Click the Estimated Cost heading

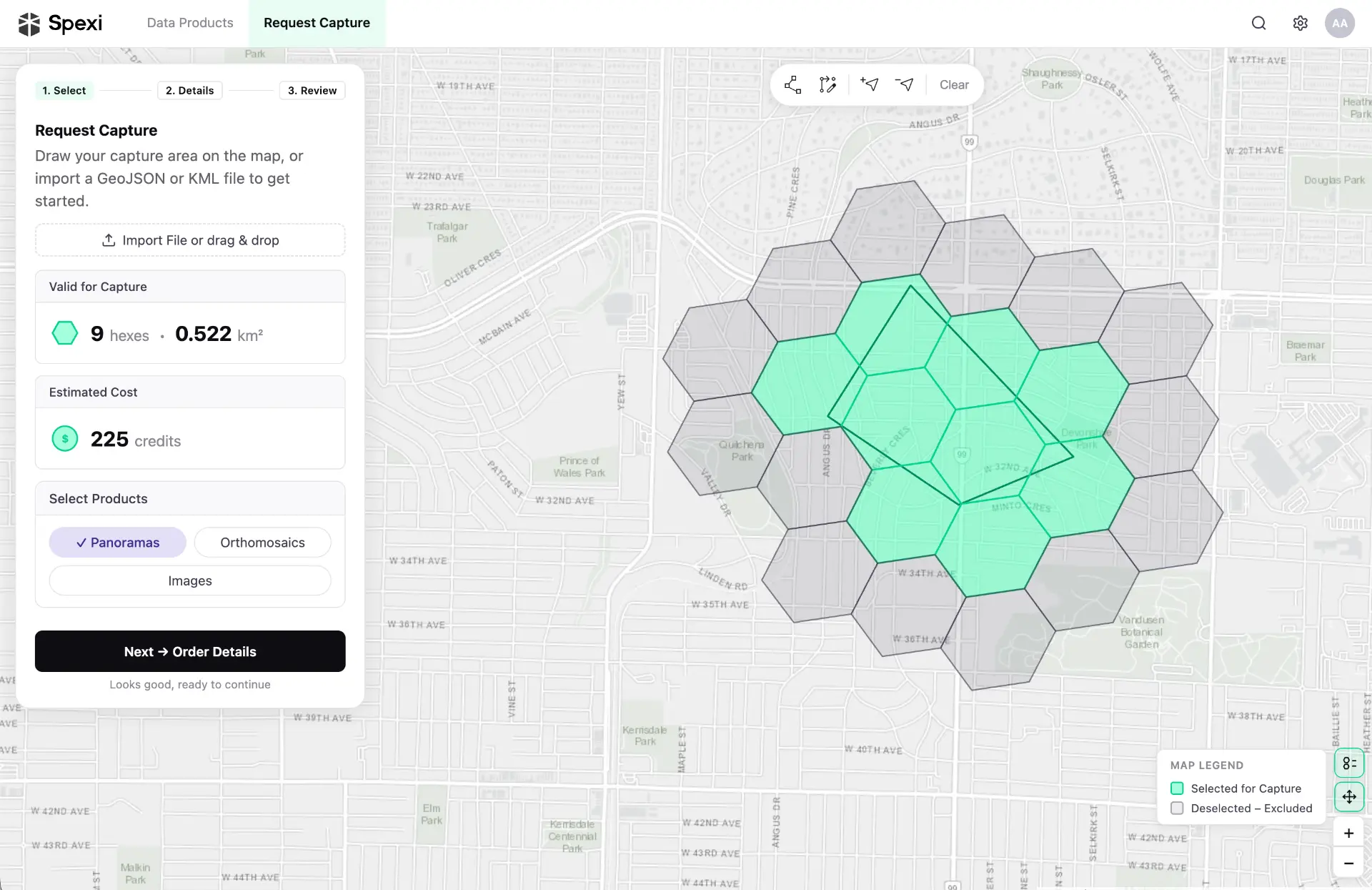[93, 392]
